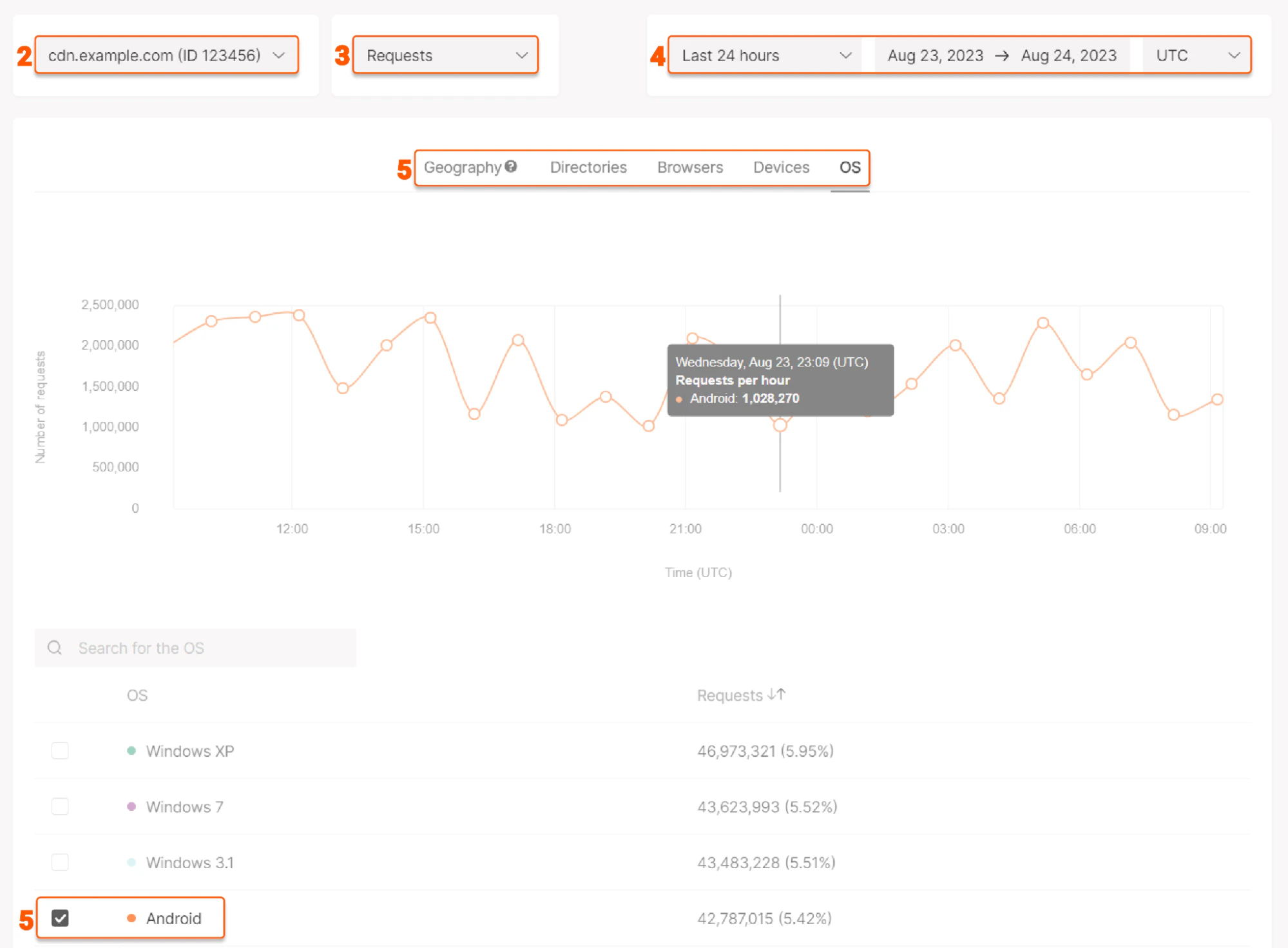Check the Windows XP checkbox
Viewport: 1288px width, 948px height.
coord(60,750)
